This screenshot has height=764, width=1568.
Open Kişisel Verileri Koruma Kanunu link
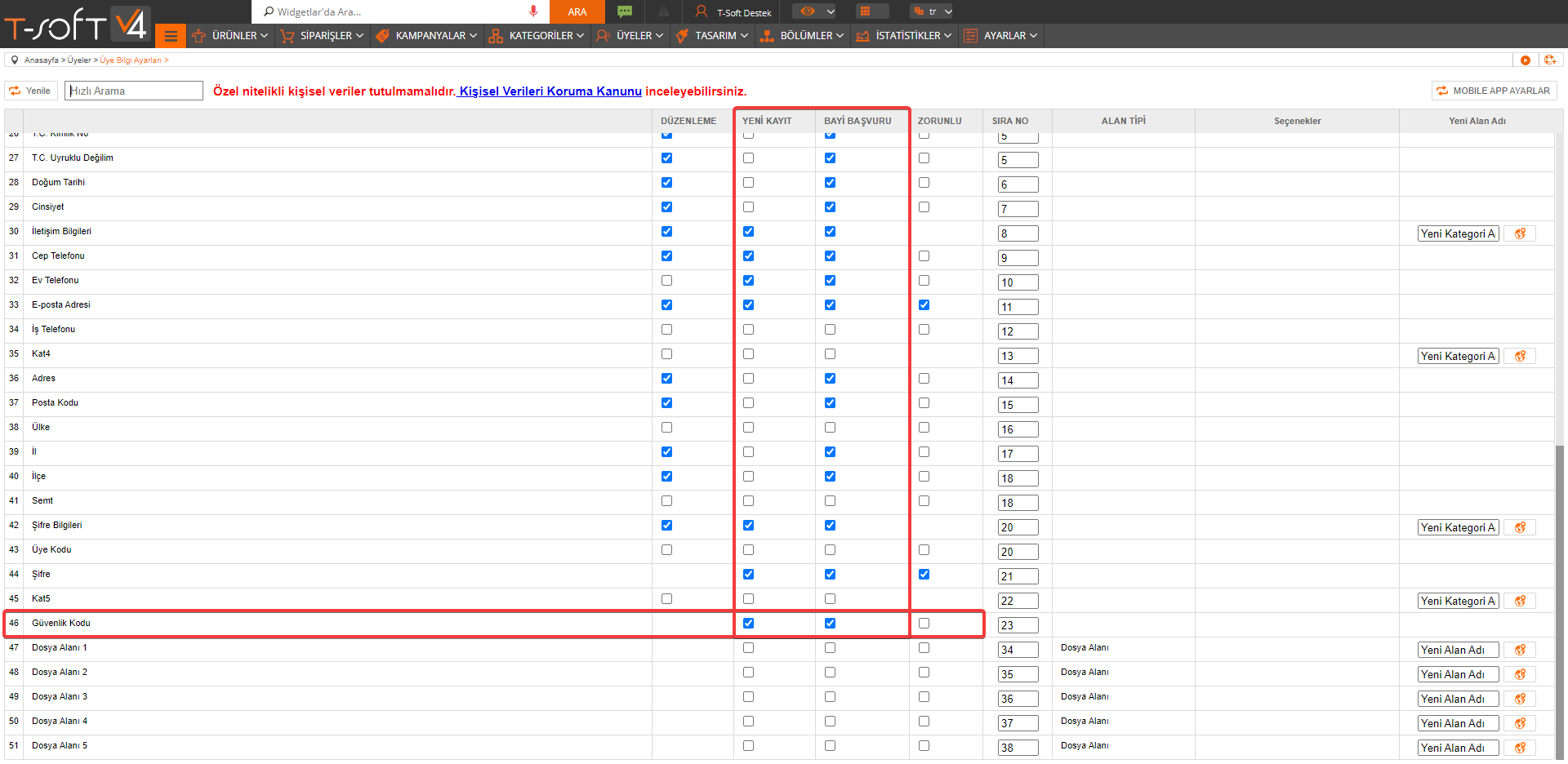pos(550,91)
